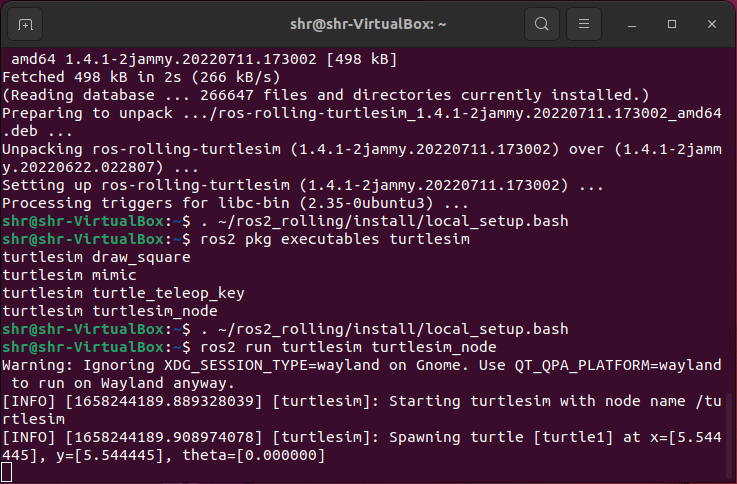This screenshot has width=737, height=484.
Task: Close the terminal window
Action: (712, 24)
